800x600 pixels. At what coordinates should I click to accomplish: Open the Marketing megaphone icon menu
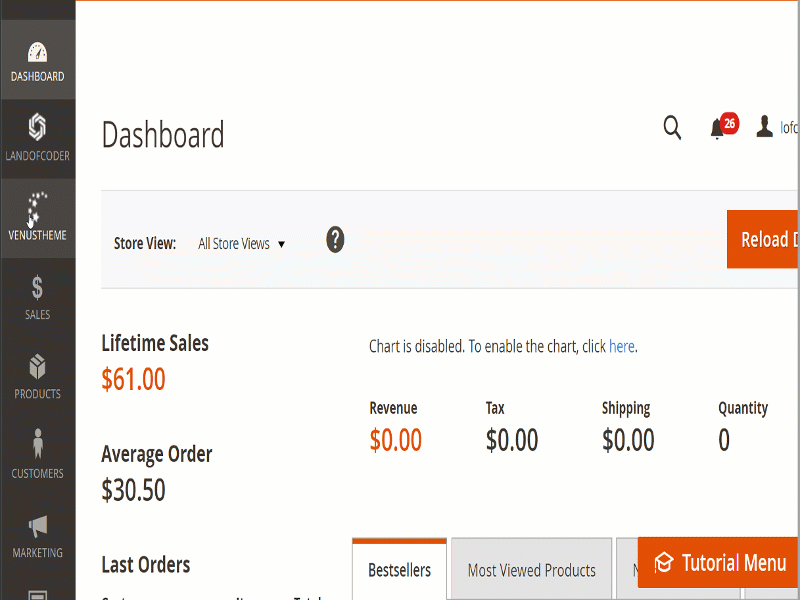tap(37, 527)
